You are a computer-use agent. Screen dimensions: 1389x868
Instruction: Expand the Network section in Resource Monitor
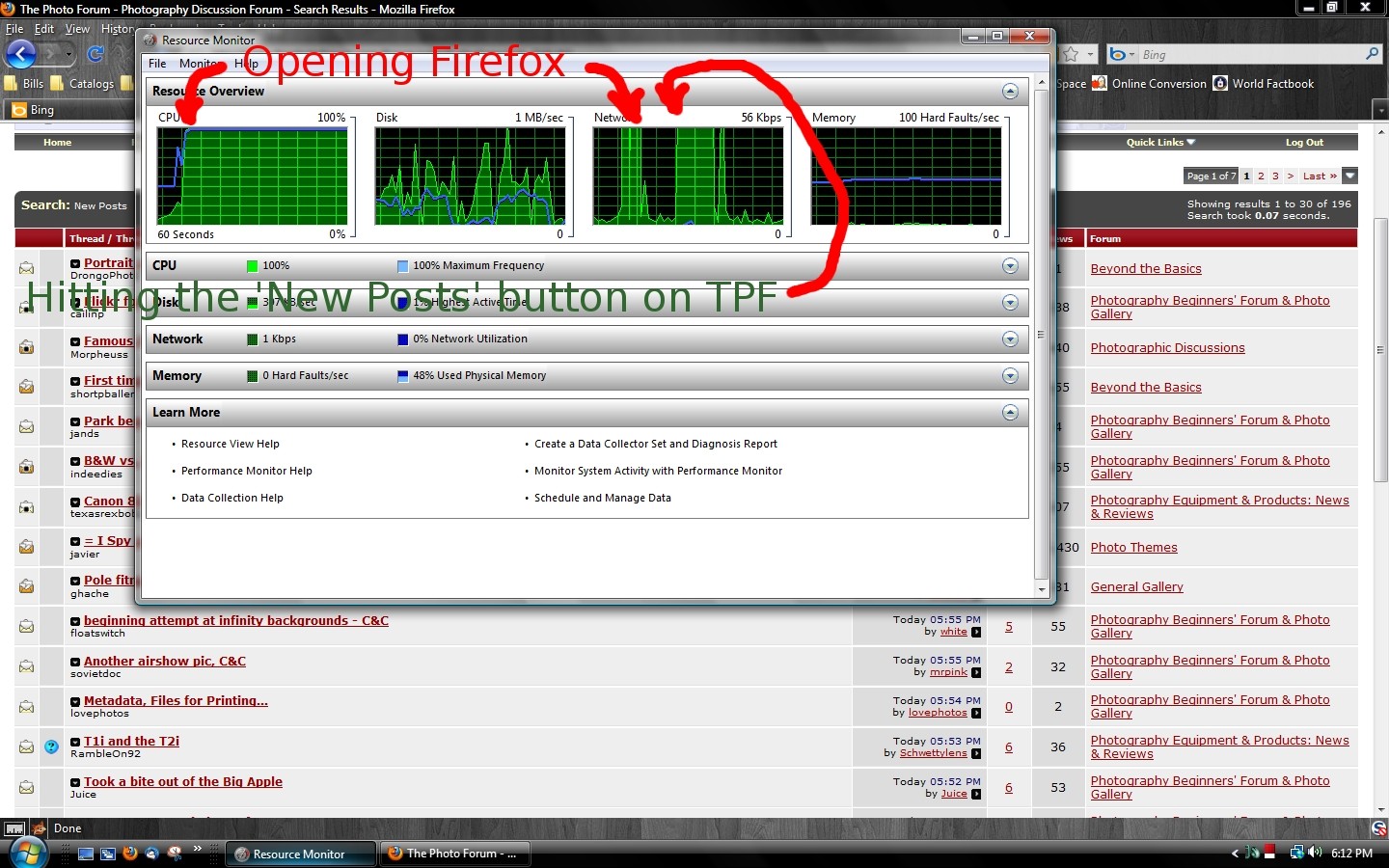pyautogui.click(x=1010, y=339)
